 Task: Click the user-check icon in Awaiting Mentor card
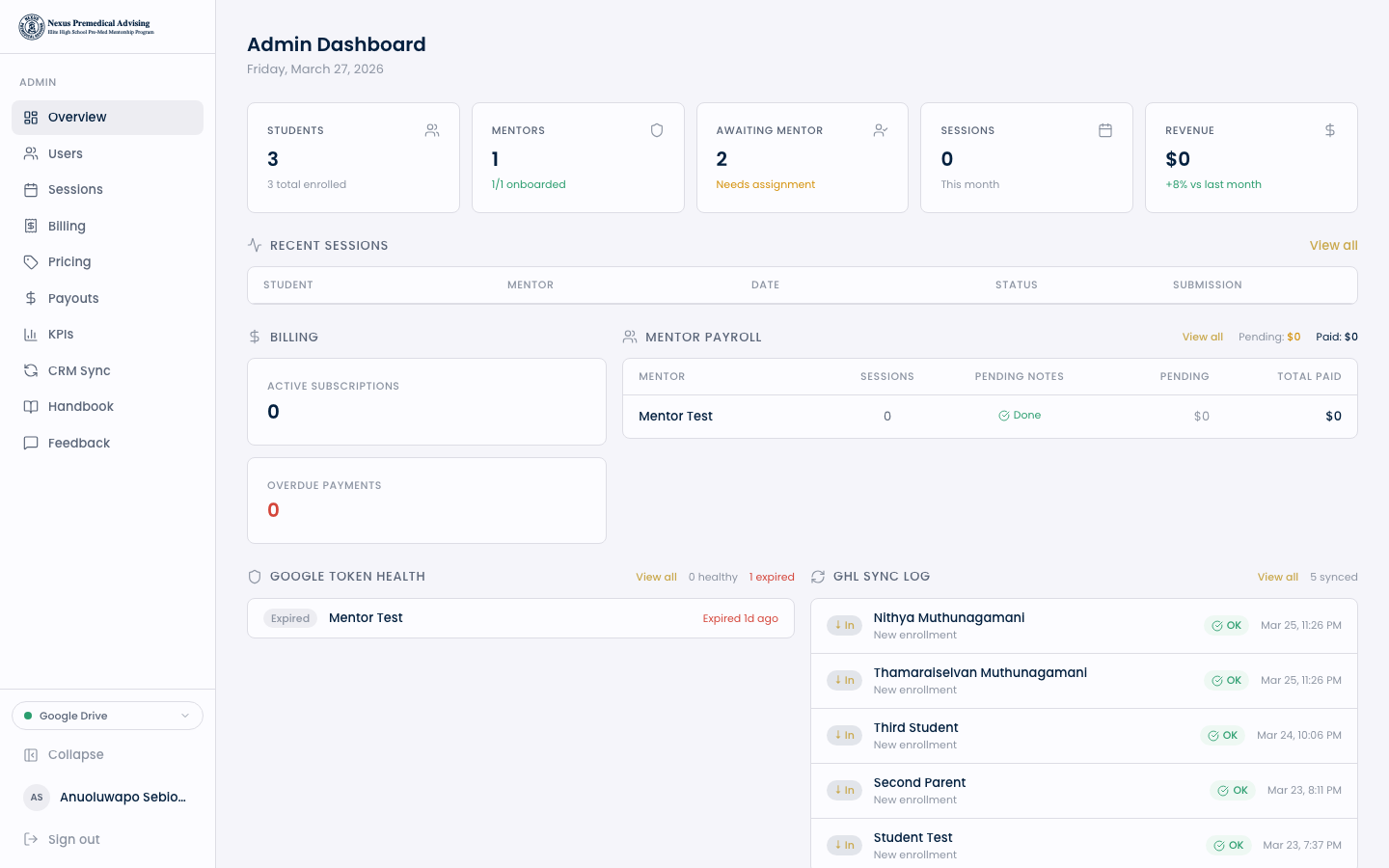[x=880, y=130]
